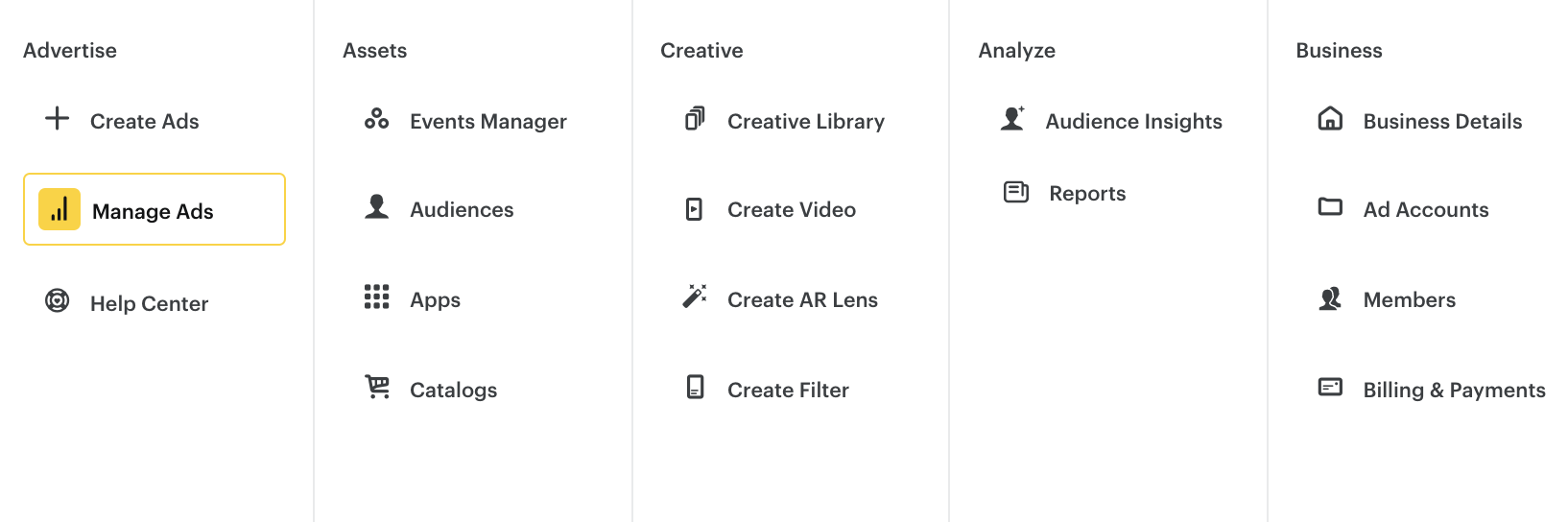
Task: Click the yellow bar chart Manage Ads icon
Action: coord(59,209)
